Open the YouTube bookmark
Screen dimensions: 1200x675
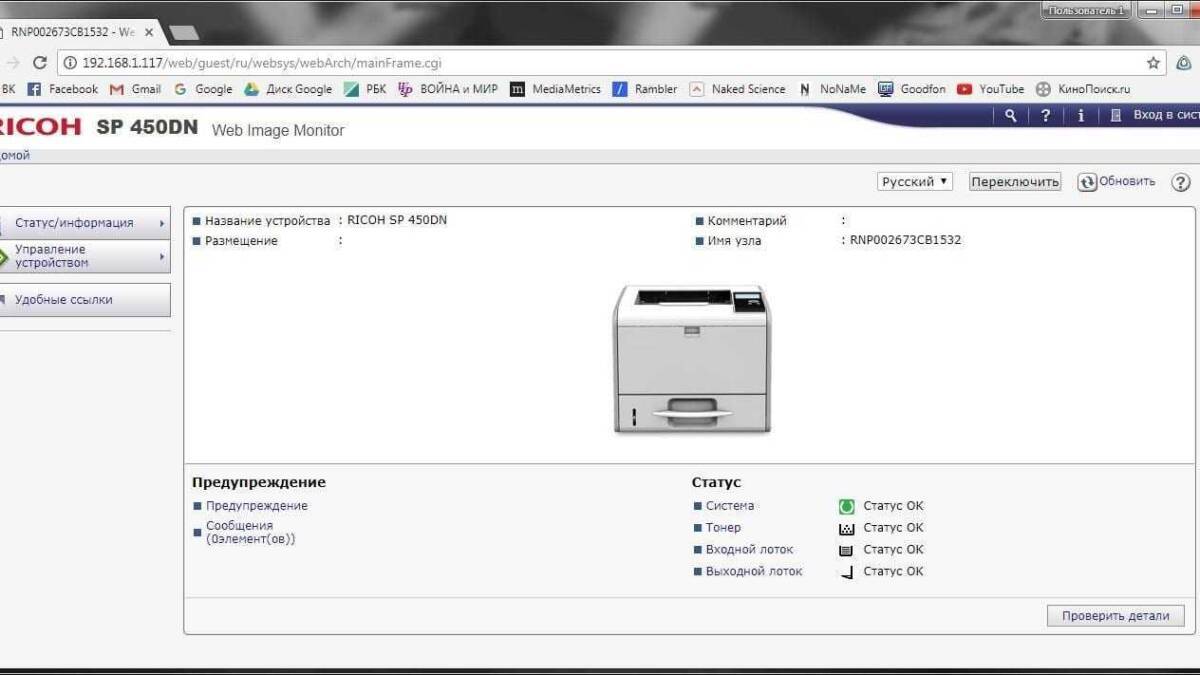pos(991,89)
